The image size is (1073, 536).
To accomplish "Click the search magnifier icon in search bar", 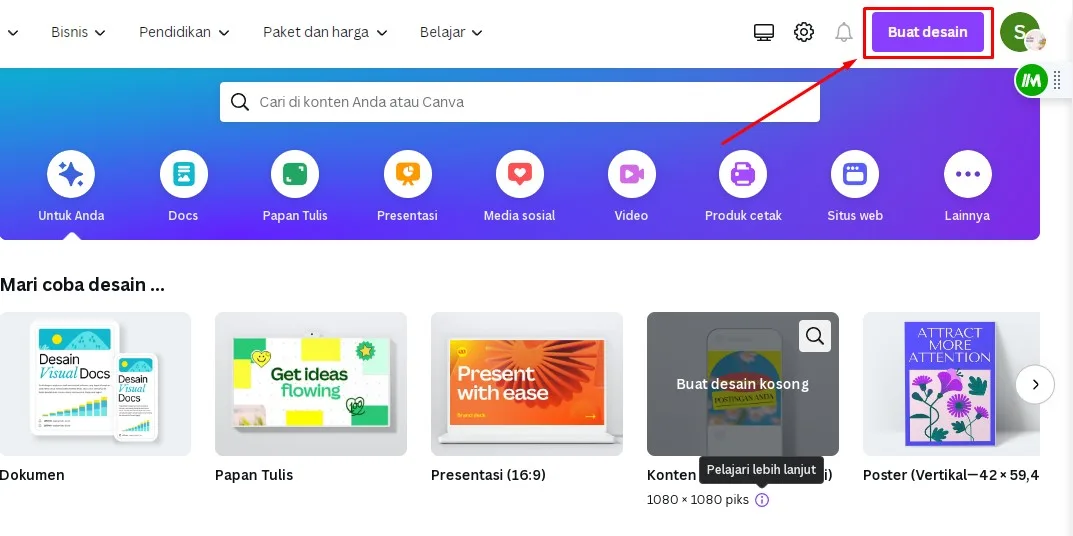I will [240, 102].
